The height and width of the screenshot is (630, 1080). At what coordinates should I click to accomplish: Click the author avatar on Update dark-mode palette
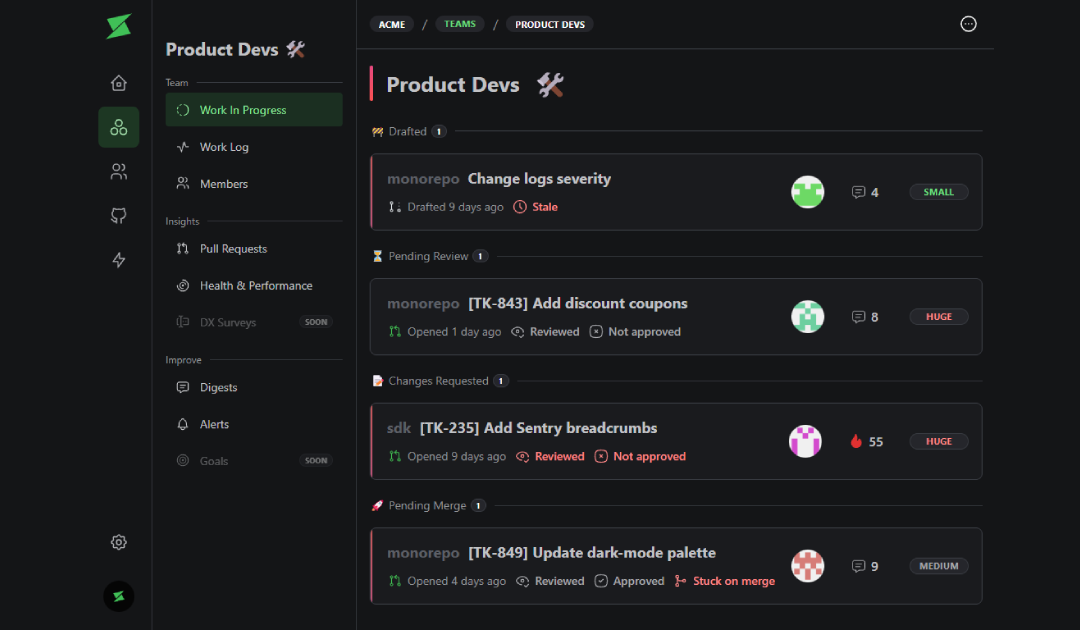pos(807,566)
